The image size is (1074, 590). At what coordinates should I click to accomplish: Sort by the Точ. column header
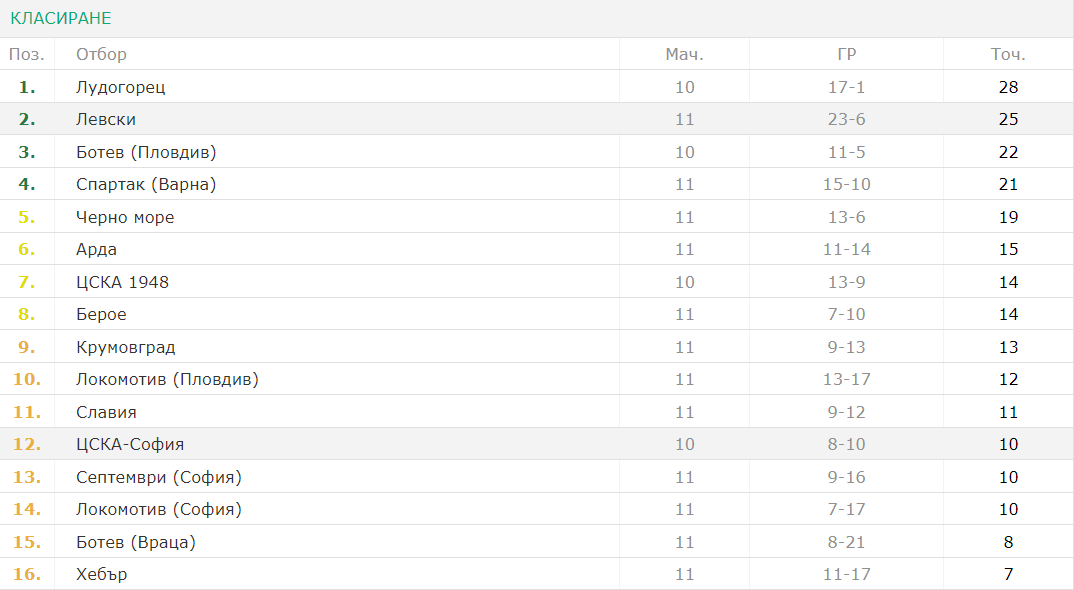click(x=1008, y=54)
